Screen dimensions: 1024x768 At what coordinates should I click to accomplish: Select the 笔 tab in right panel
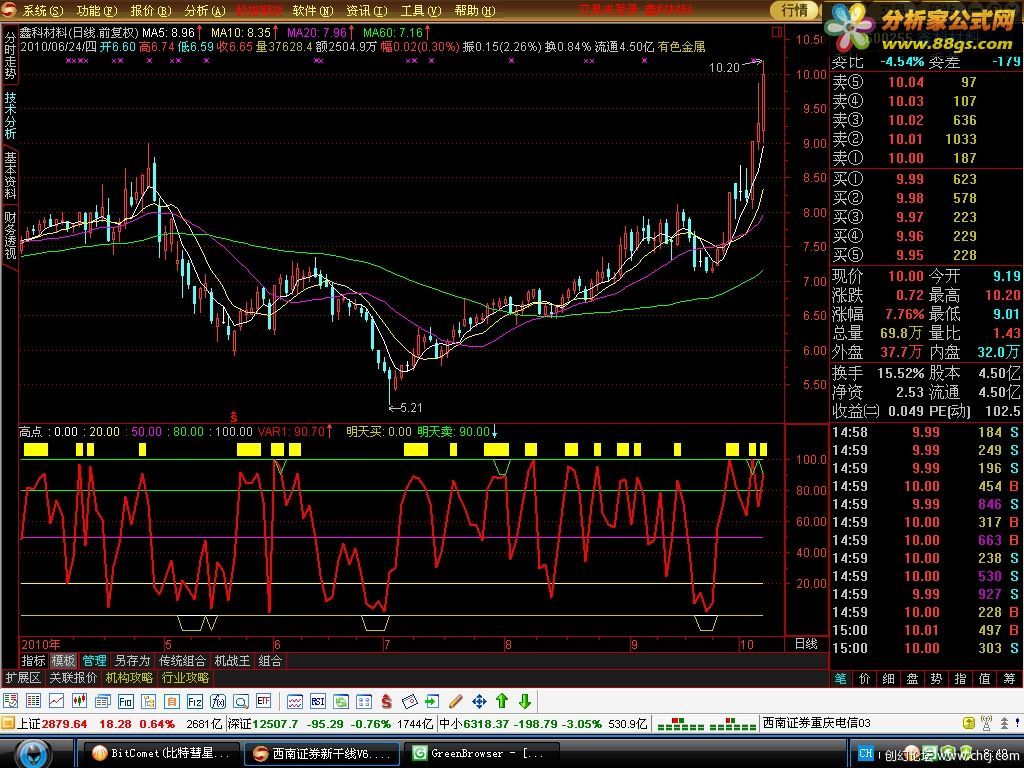tap(840, 679)
